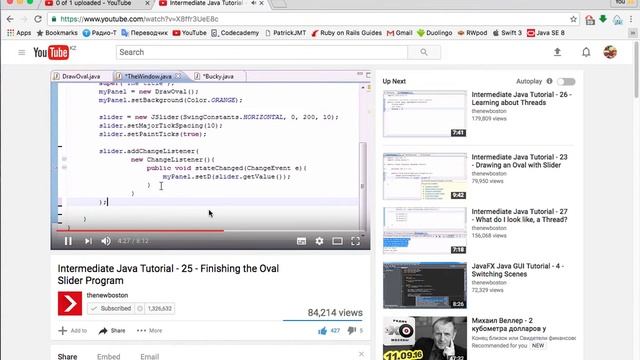Enter fullscreen video mode
The image size is (640, 360).
coord(356,241)
